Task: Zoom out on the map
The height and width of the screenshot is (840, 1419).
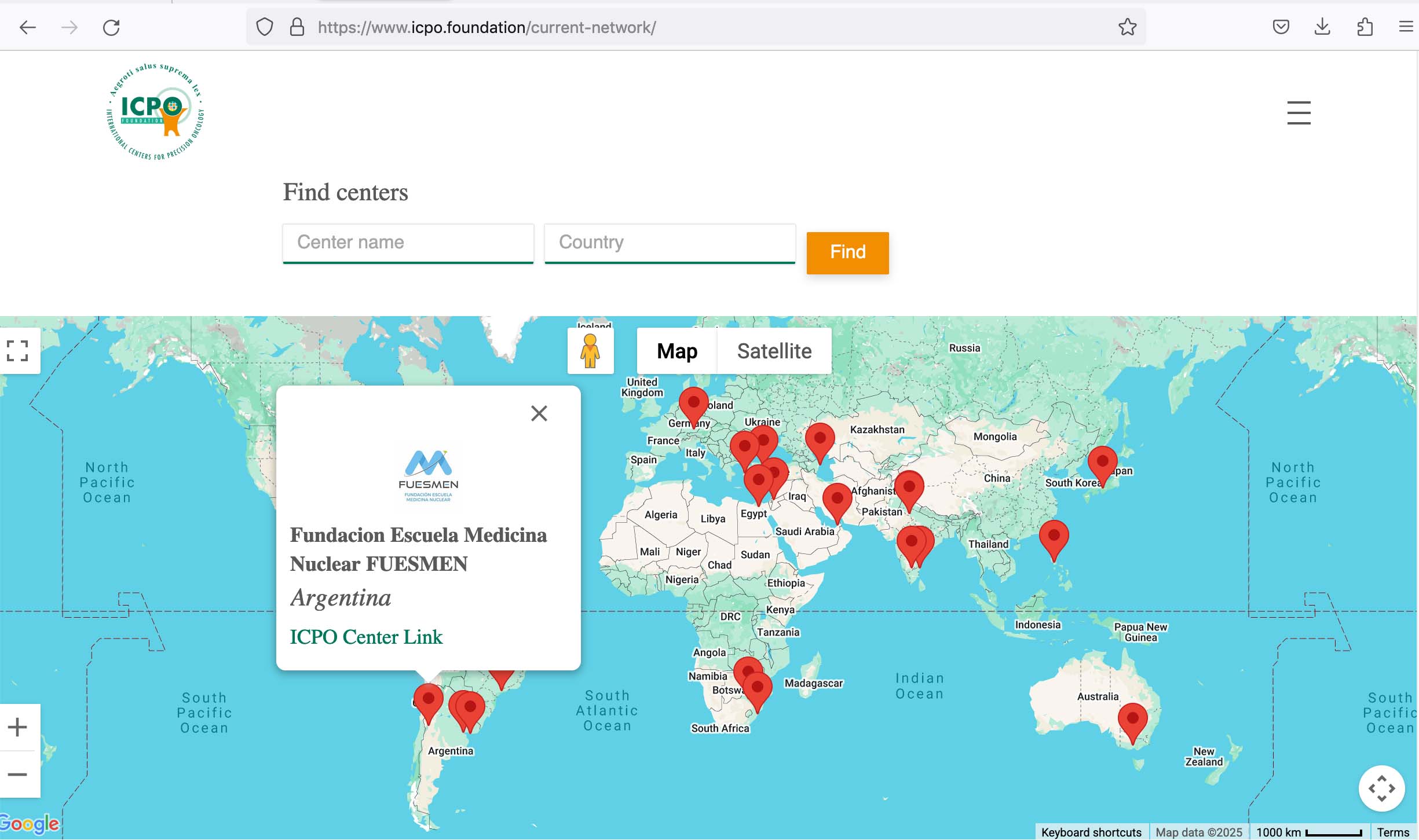Action: (x=17, y=775)
